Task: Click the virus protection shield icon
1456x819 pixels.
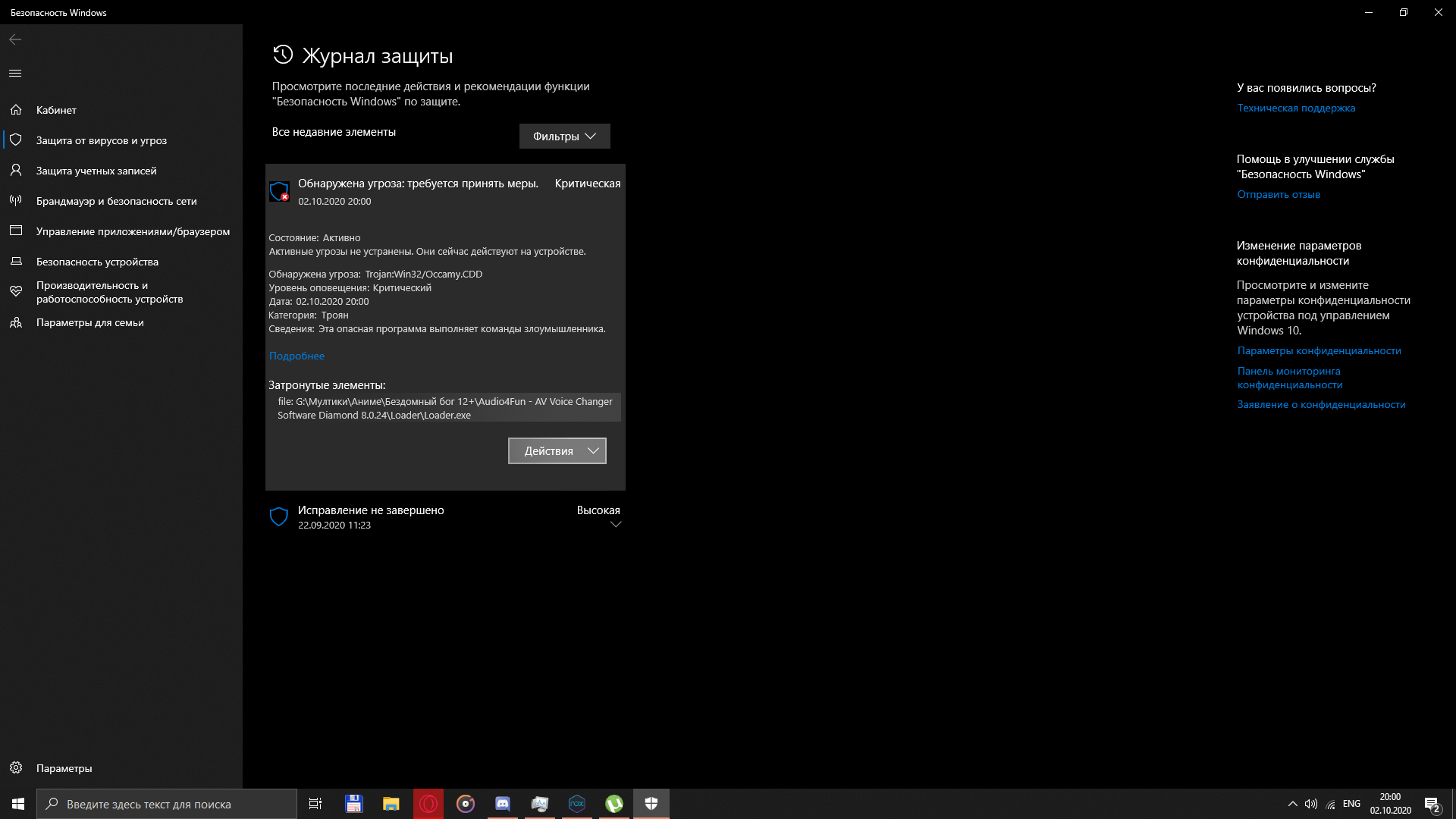Action: [16, 140]
